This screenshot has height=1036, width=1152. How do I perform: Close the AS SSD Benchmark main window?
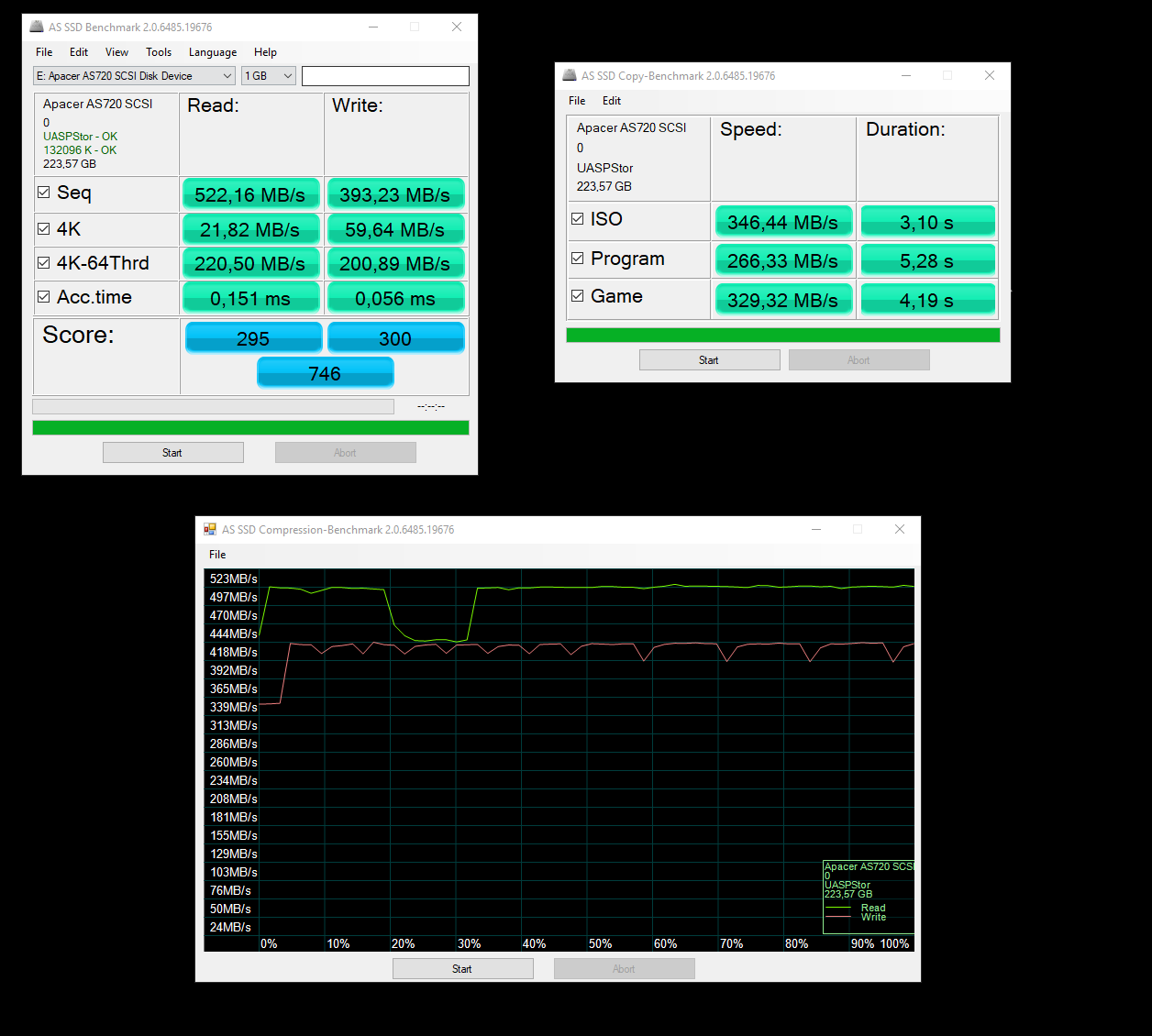click(457, 27)
